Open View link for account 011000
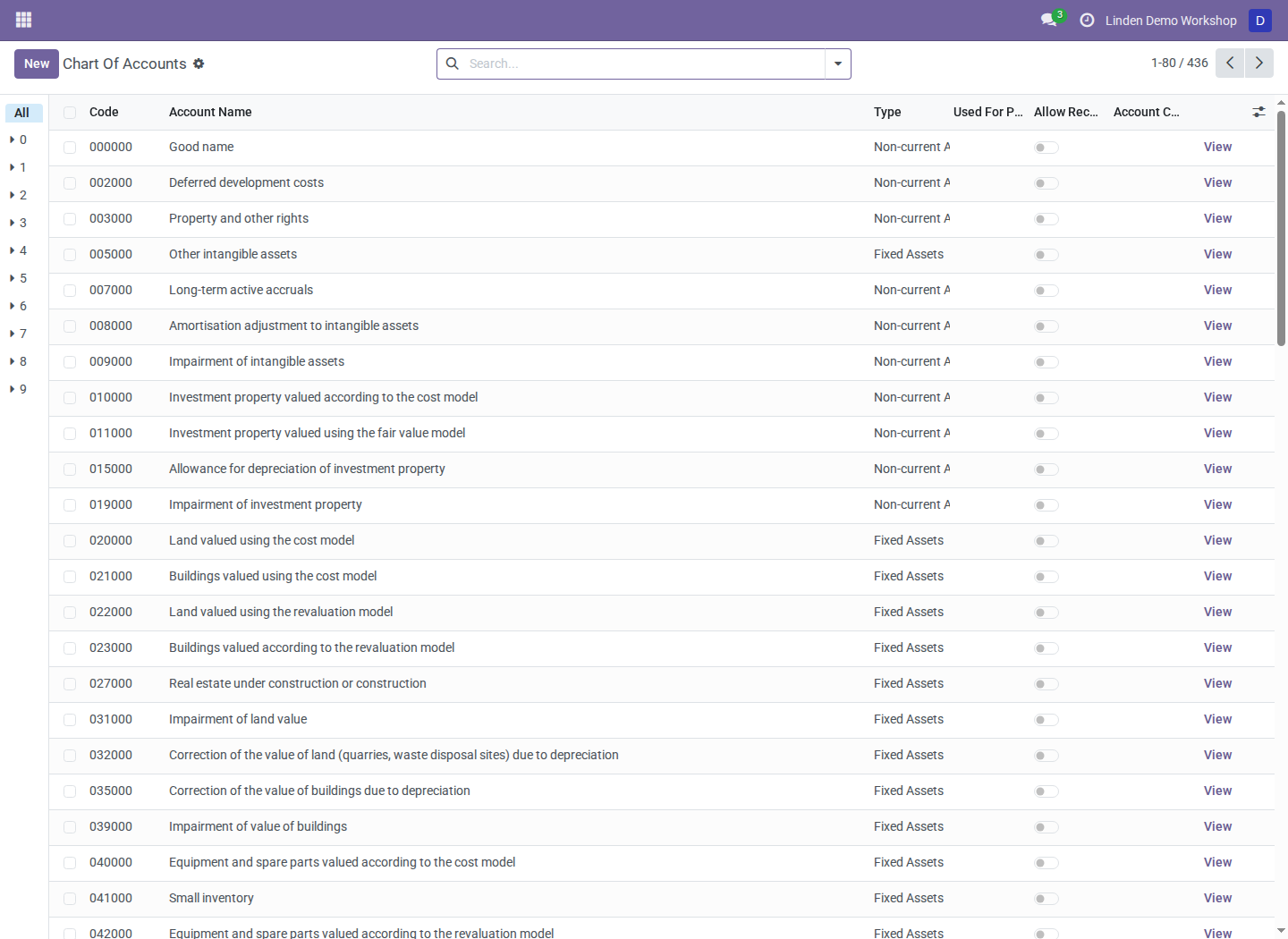Screen dimensions: 1288x939 click(1217, 433)
